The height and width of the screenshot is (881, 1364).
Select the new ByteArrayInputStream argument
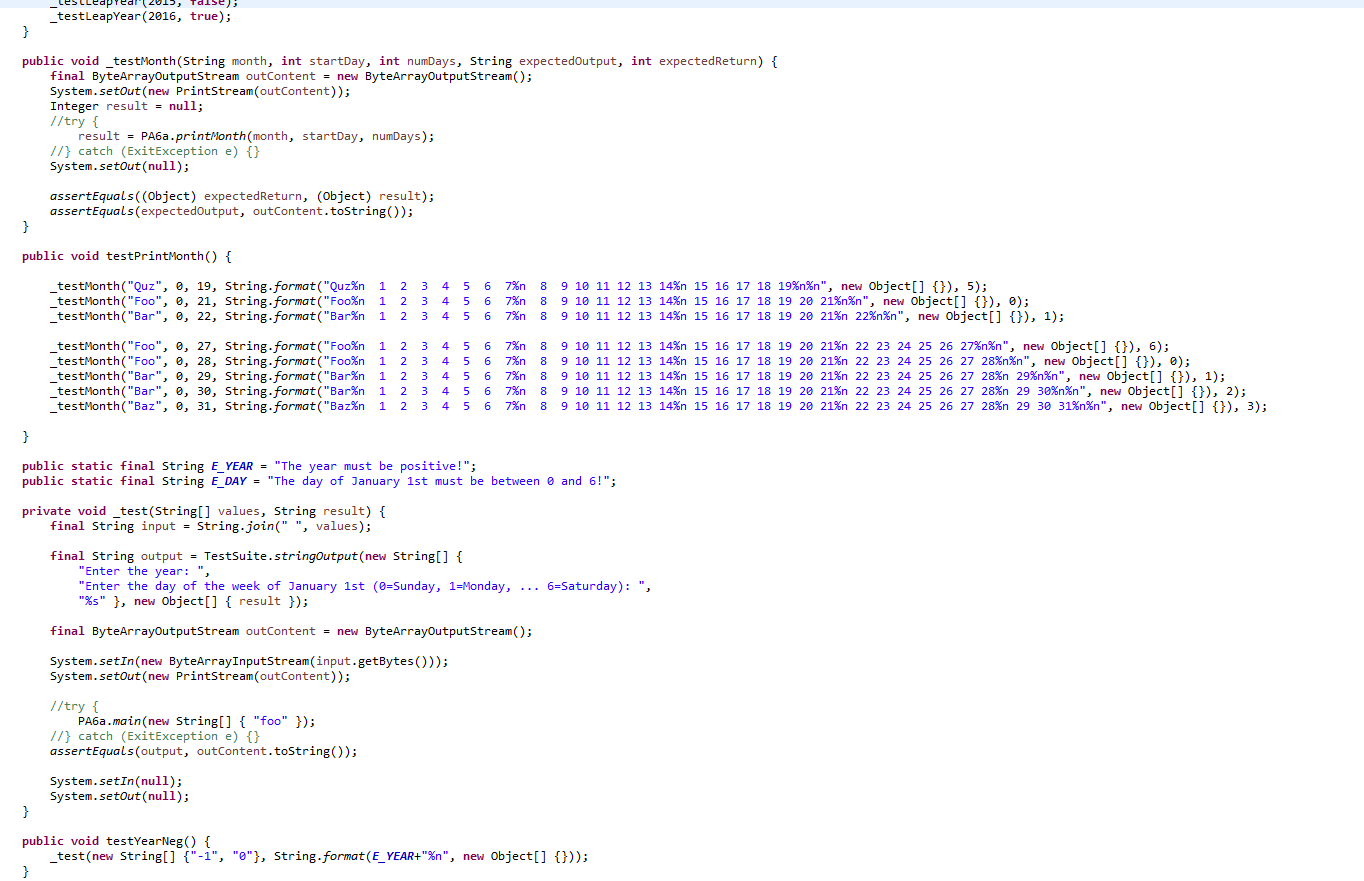pos(250,660)
